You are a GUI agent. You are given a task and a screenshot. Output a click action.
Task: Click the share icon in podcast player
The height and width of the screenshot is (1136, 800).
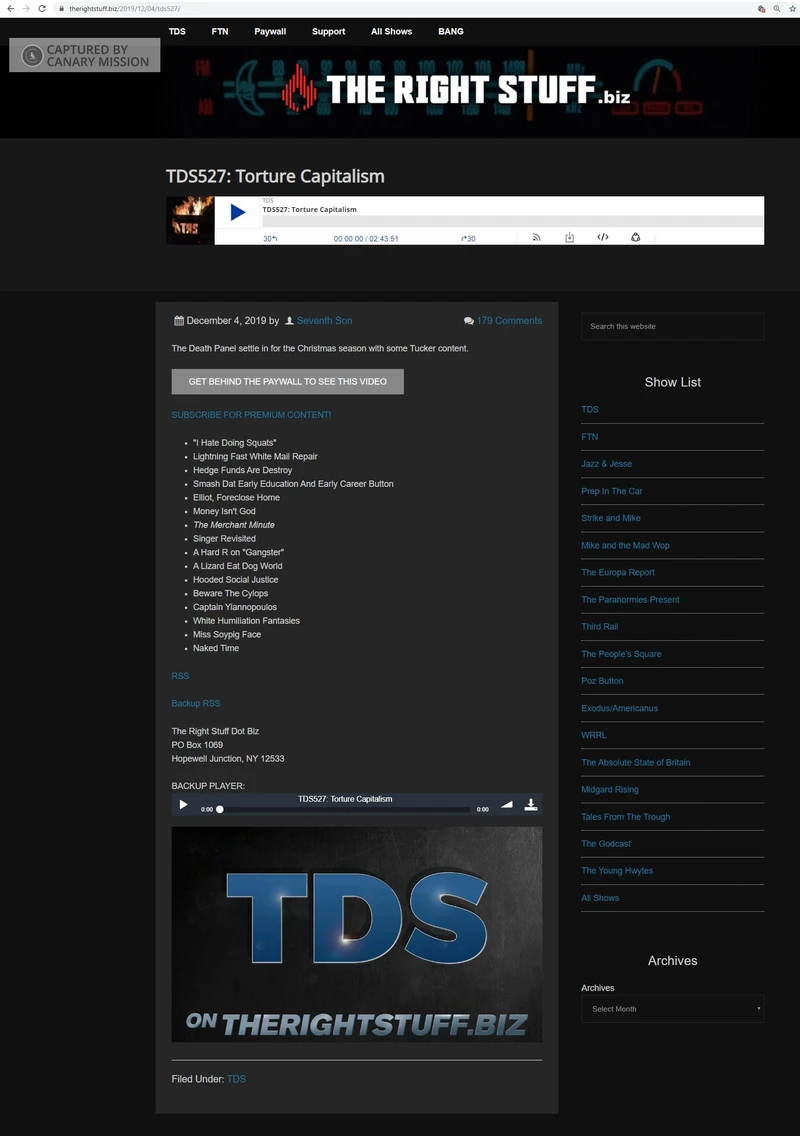[635, 238]
